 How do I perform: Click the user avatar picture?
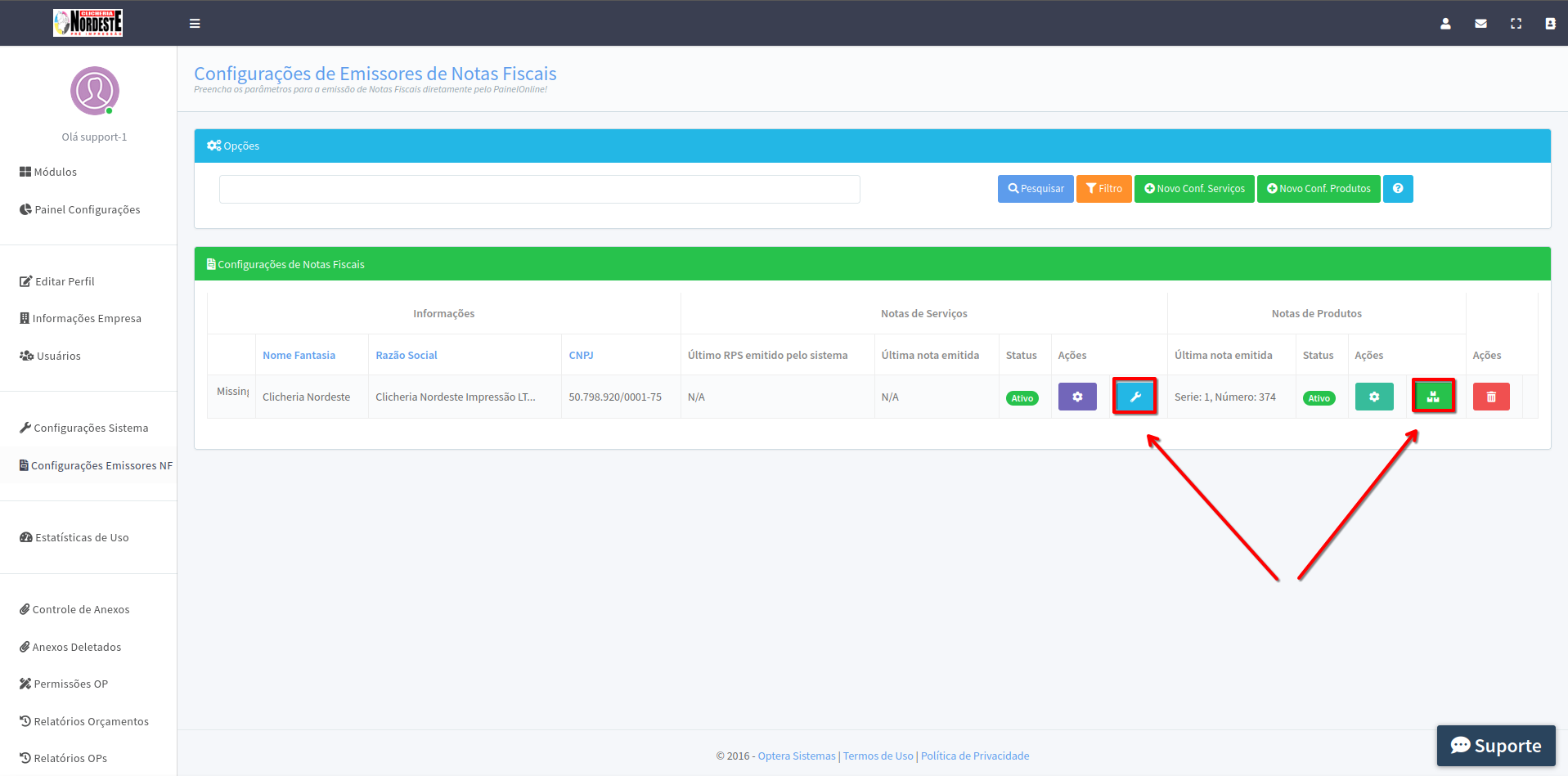pyautogui.click(x=95, y=91)
